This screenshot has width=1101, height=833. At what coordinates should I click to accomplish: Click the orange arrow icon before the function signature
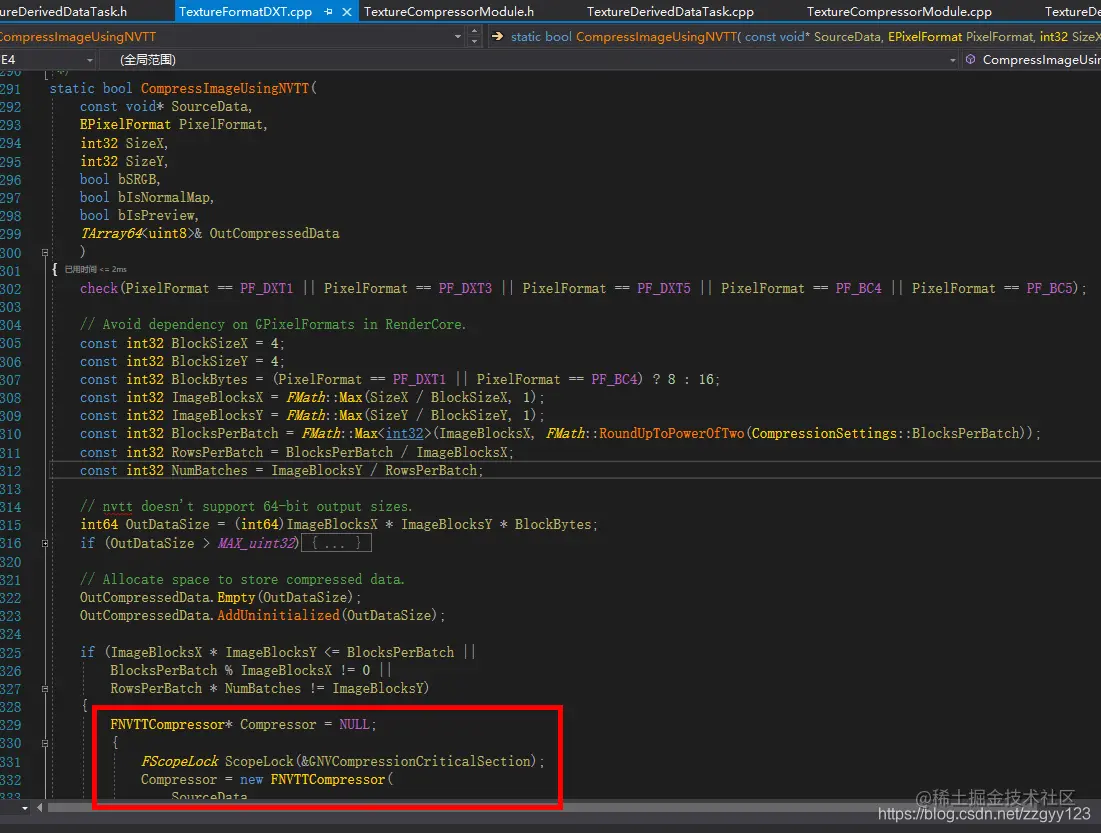pos(497,37)
